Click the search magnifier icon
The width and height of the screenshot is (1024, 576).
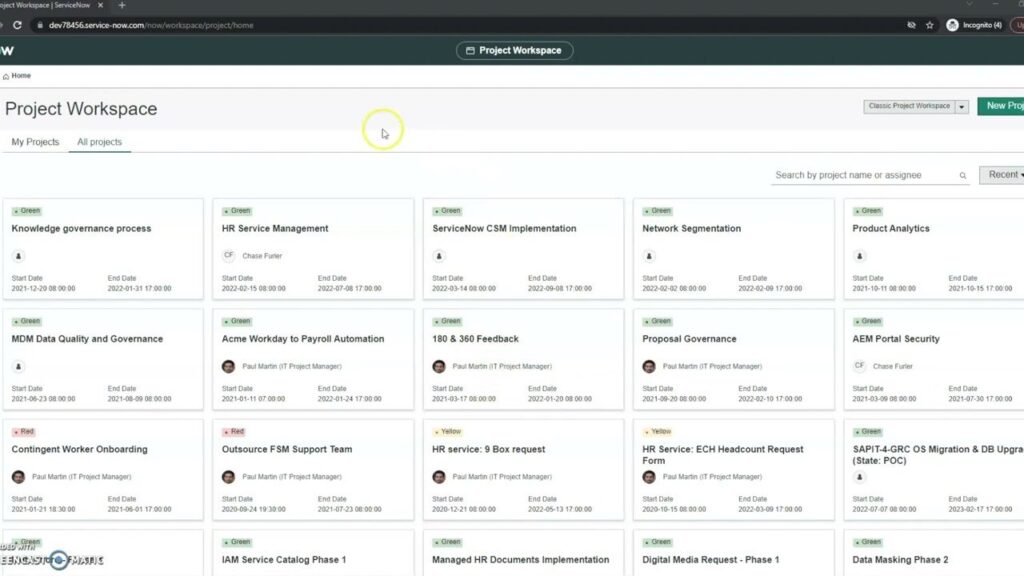[x=962, y=174]
